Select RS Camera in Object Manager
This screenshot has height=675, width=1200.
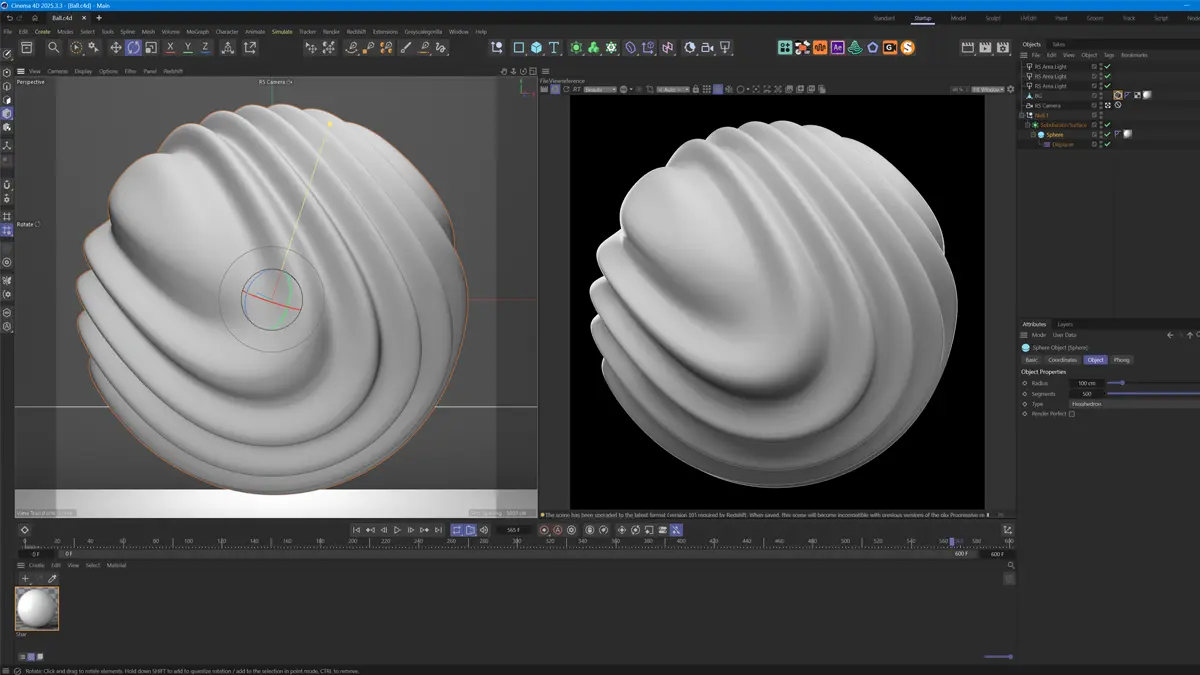click(x=1047, y=105)
